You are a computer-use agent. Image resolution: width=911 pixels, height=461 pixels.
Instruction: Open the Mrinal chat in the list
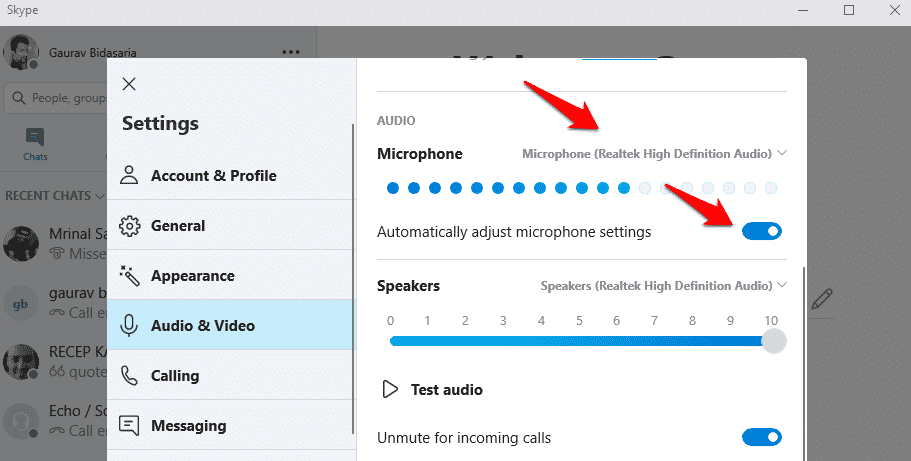(55, 243)
